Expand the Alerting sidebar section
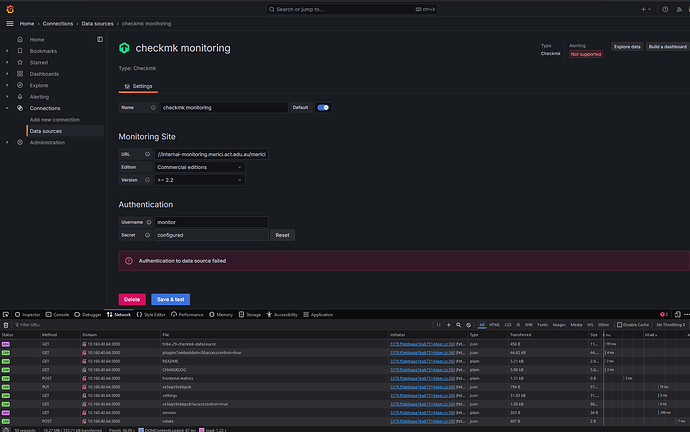 click(7, 97)
